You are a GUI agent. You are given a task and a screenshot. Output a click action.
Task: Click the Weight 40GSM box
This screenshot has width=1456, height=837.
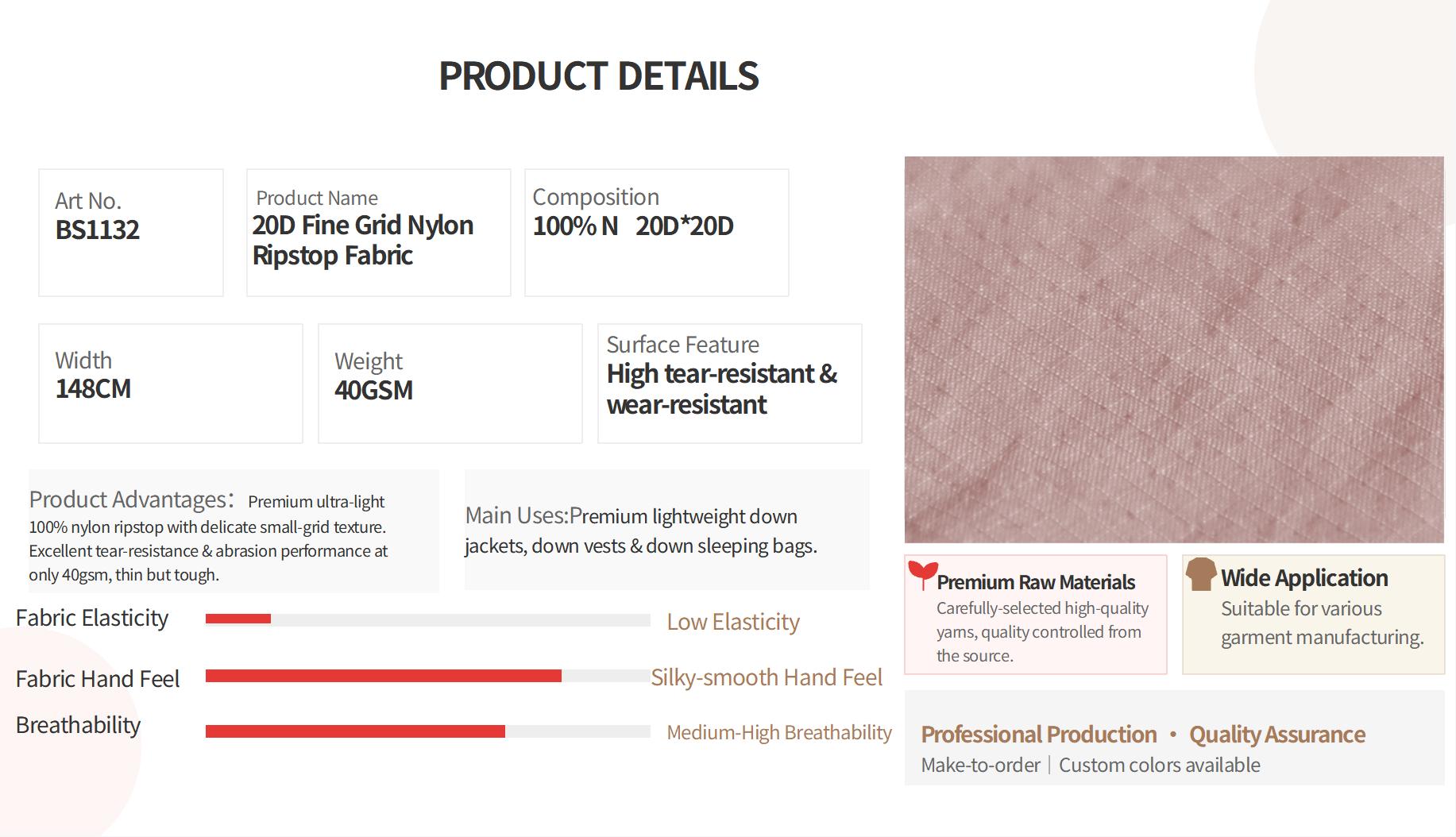pos(450,384)
